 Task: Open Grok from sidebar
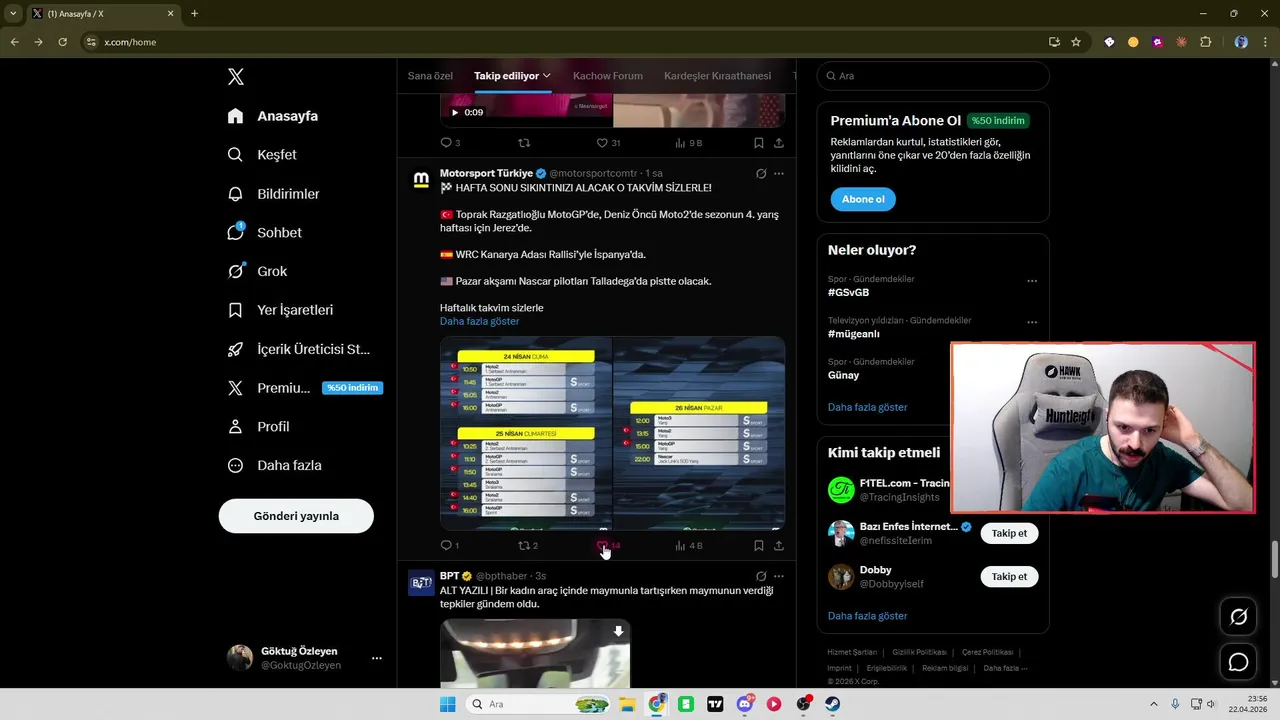pyautogui.click(x=258, y=271)
